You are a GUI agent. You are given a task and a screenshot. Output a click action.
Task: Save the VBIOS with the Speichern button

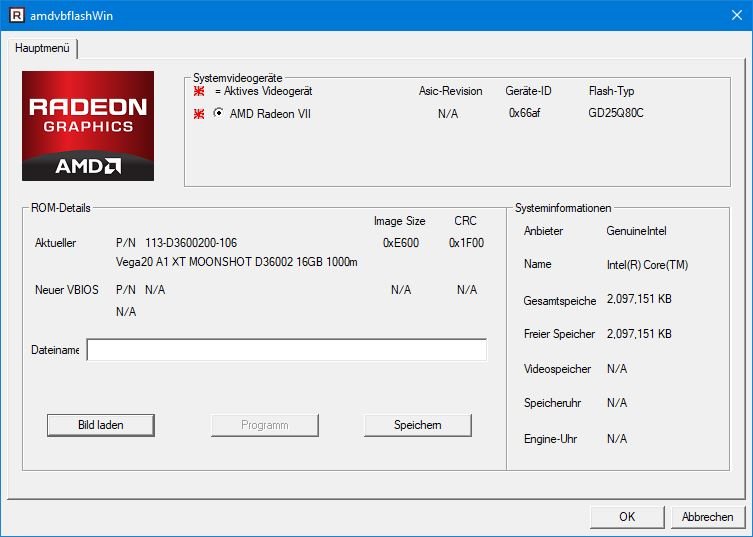tap(417, 425)
